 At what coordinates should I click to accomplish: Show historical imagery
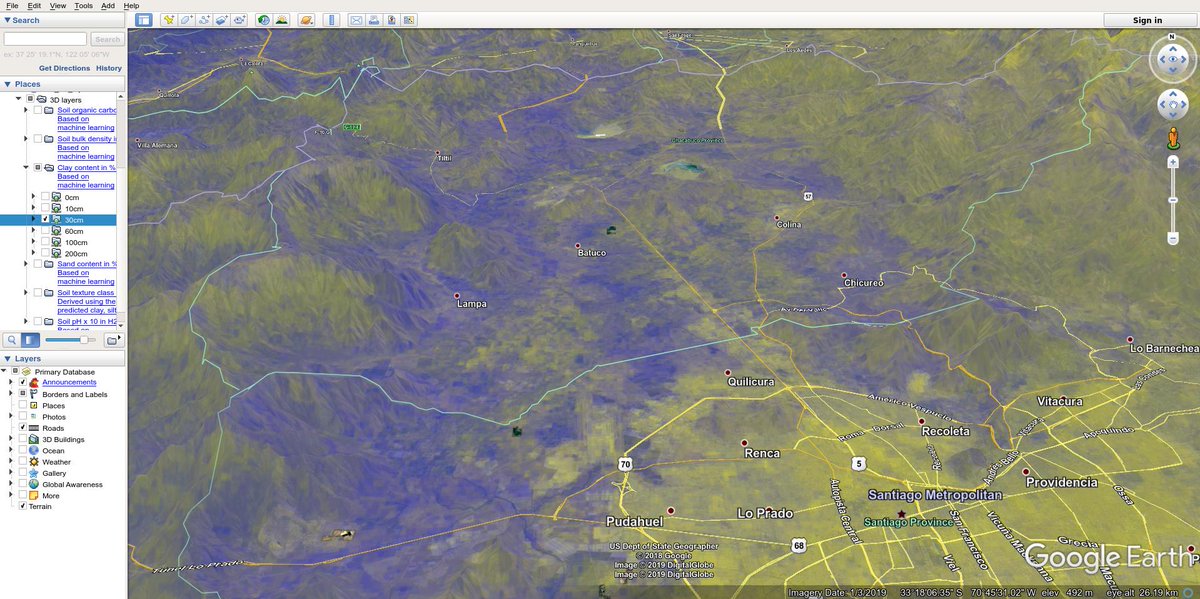pos(263,19)
